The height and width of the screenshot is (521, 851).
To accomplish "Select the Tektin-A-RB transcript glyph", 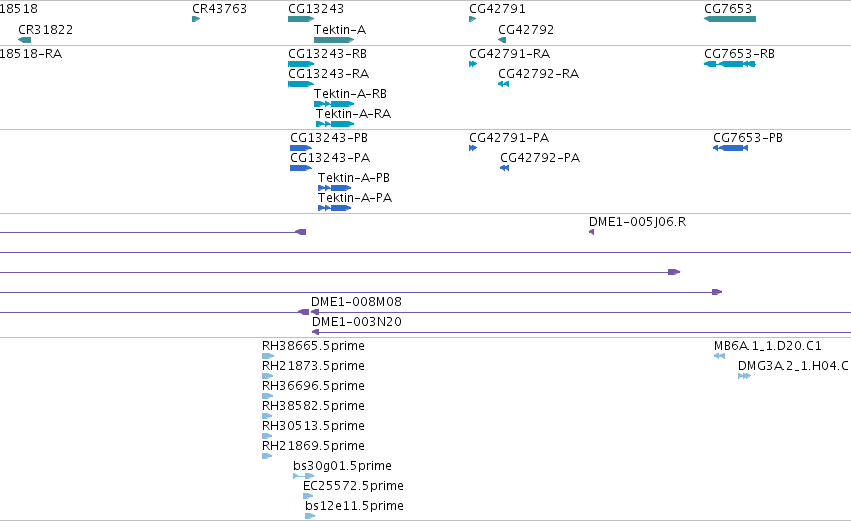I will click(x=334, y=104).
